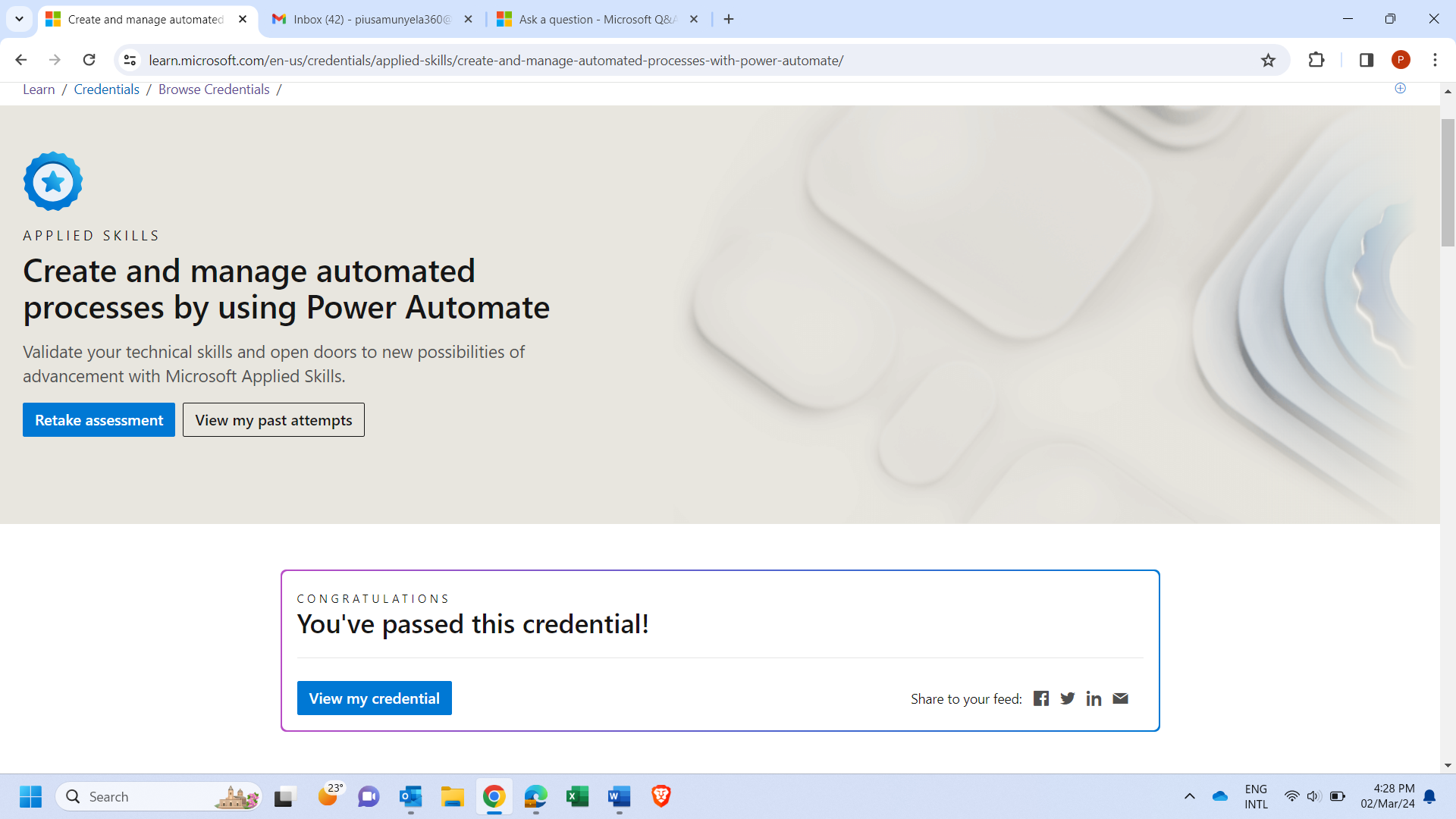
Task: Open the clock showing 4:28 PM
Action: point(1388,796)
